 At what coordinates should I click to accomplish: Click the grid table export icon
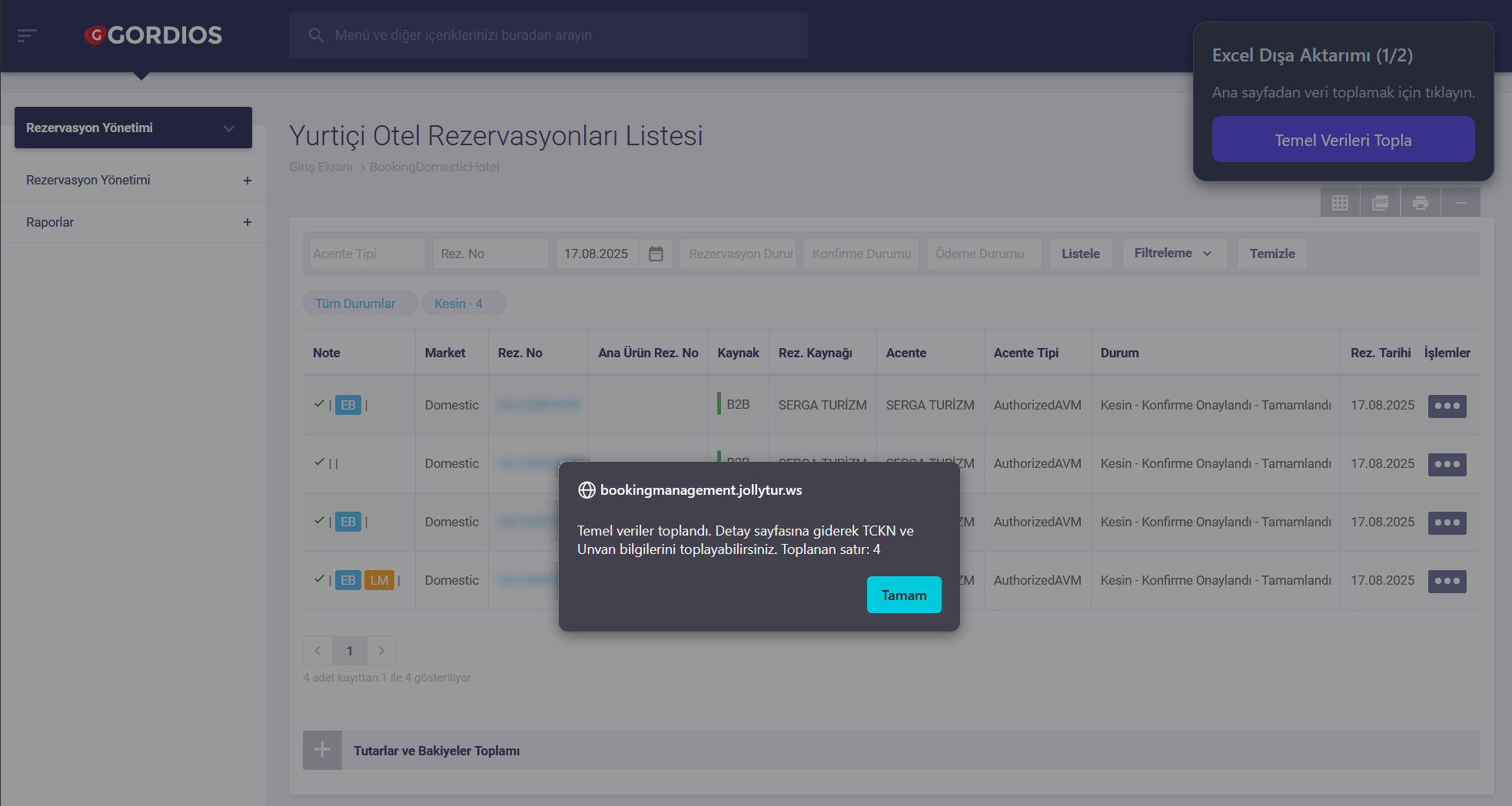tap(1340, 203)
